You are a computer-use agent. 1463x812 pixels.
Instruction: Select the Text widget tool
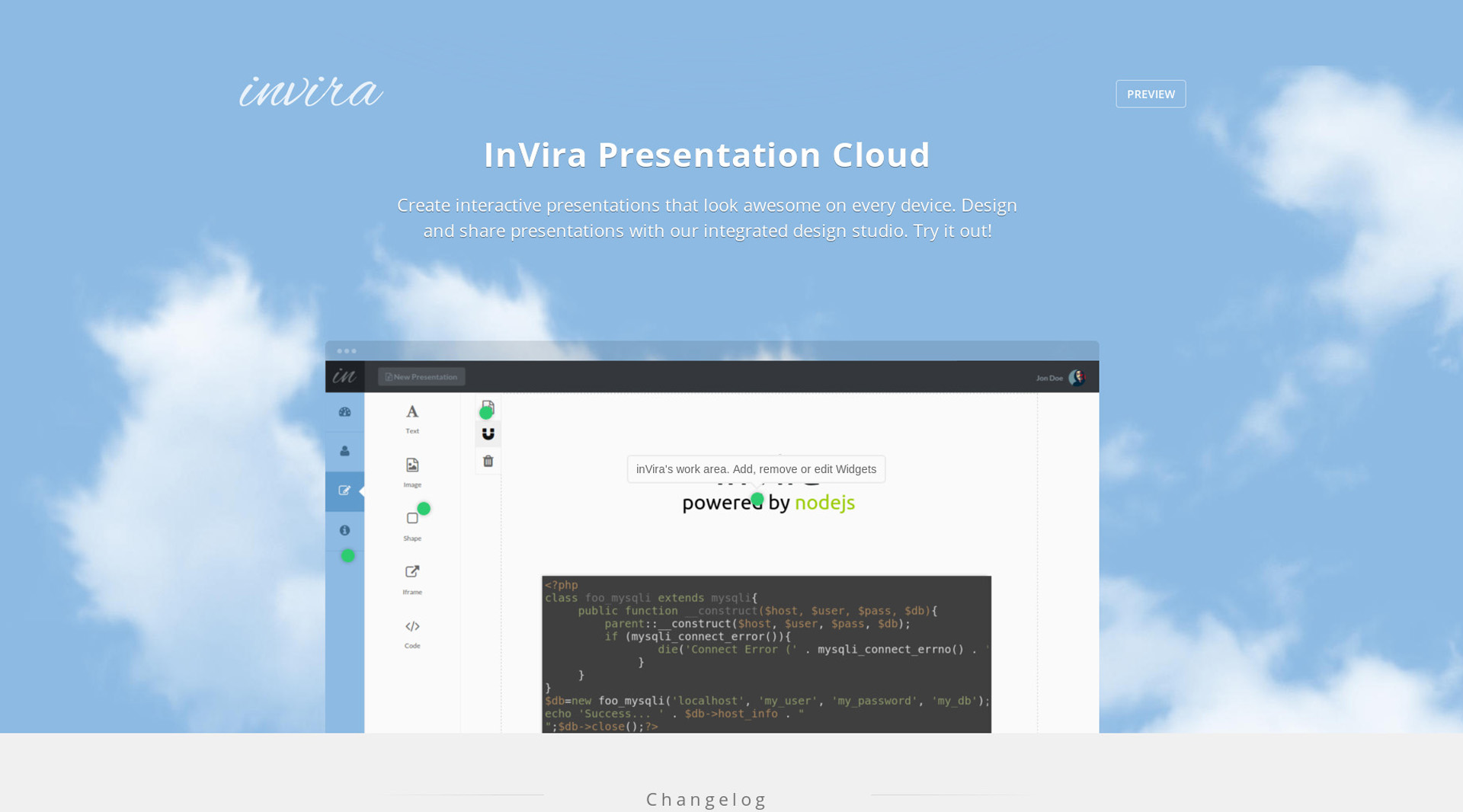(x=412, y=418)
